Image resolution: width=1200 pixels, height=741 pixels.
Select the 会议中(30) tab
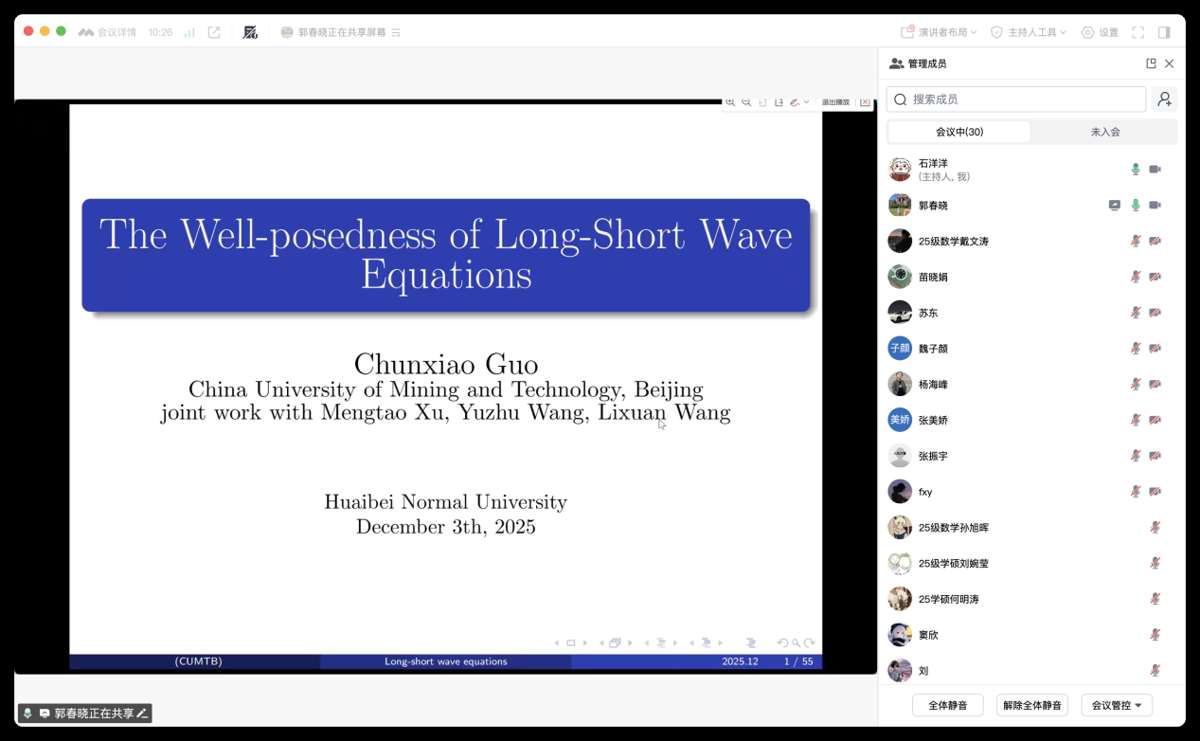tap(959, 132)
